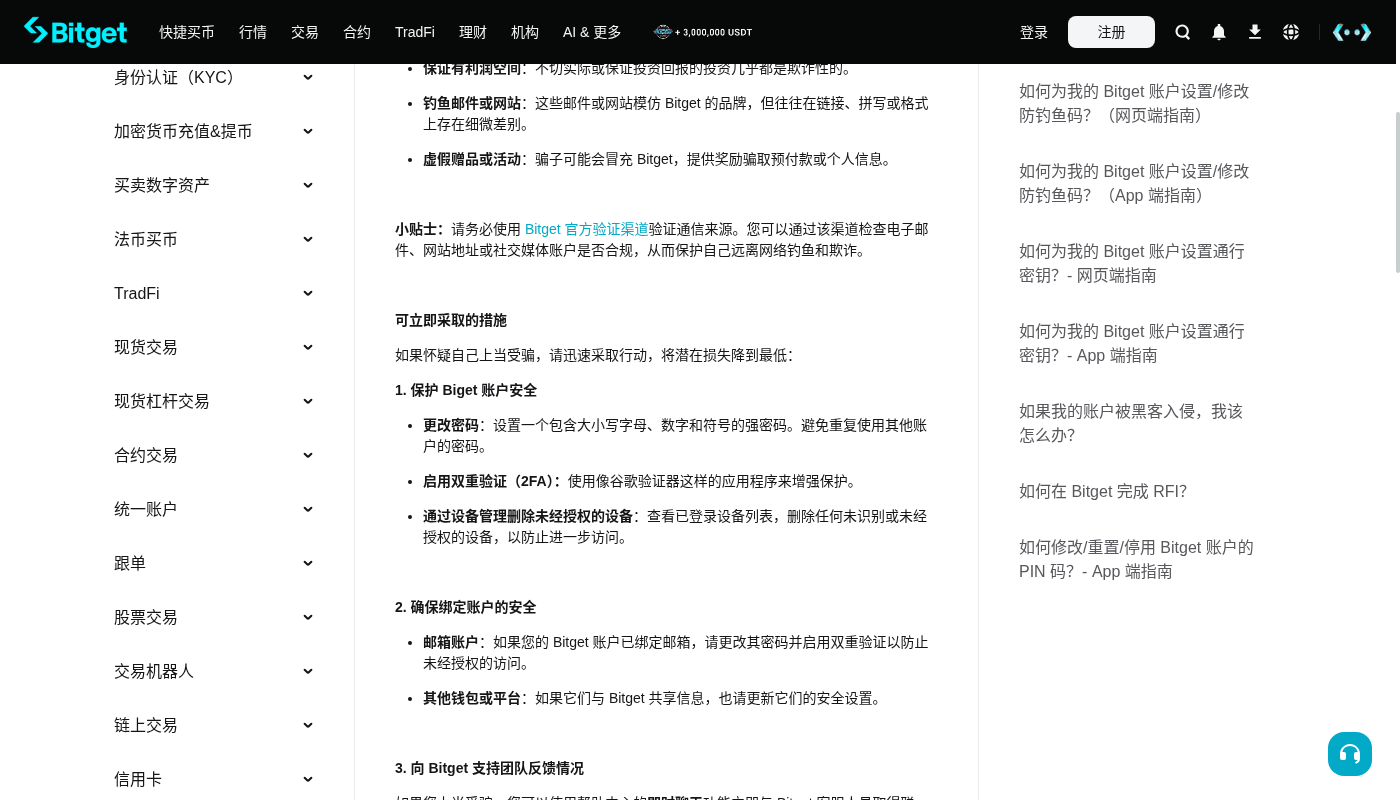Select 身份认证（KYC）sidebar label
The width and height of the screenshot is (1400, 800).
pos(177,77)
